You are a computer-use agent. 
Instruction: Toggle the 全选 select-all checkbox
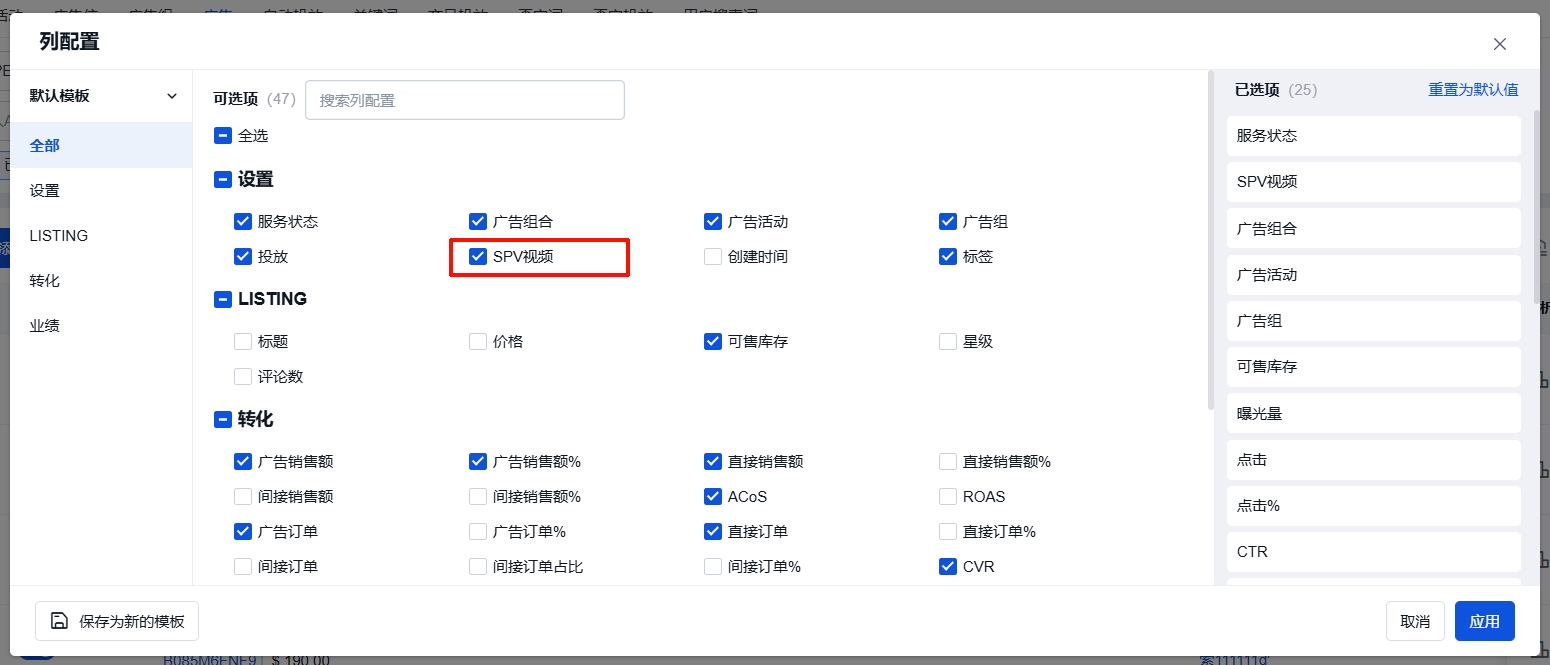[x=223, y=135]
